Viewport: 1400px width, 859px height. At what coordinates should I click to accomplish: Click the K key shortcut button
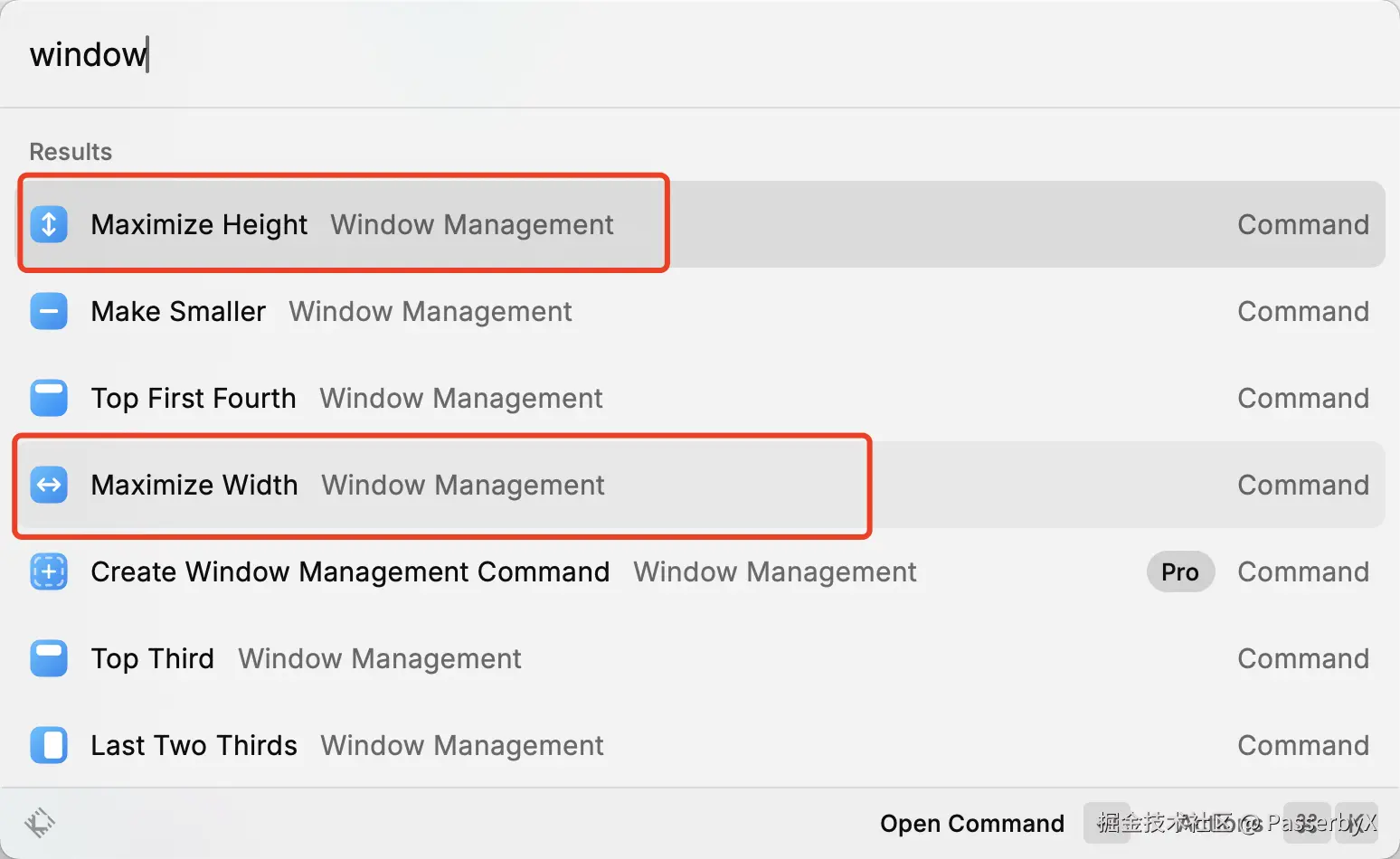point(1356,823)
